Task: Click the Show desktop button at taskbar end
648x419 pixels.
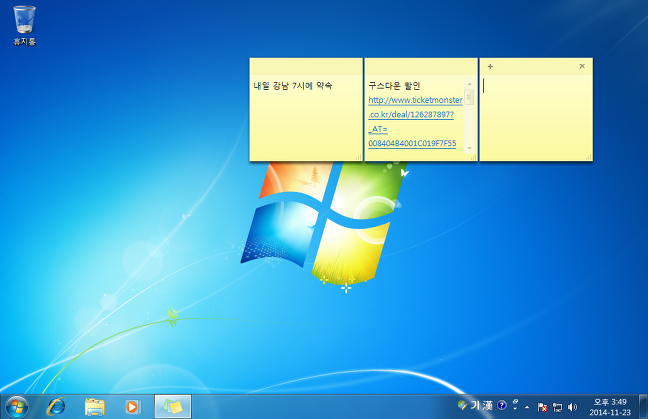Action: [x=643, y=407]
